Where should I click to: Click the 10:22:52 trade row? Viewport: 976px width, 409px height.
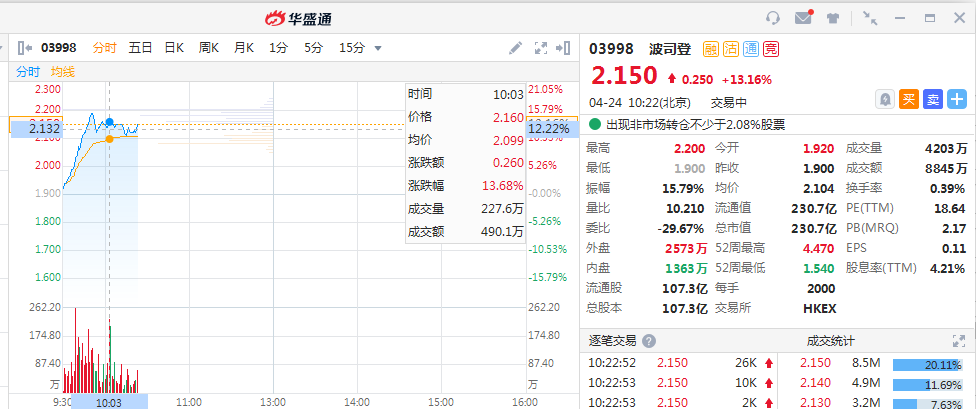click(x=678, y=364)
